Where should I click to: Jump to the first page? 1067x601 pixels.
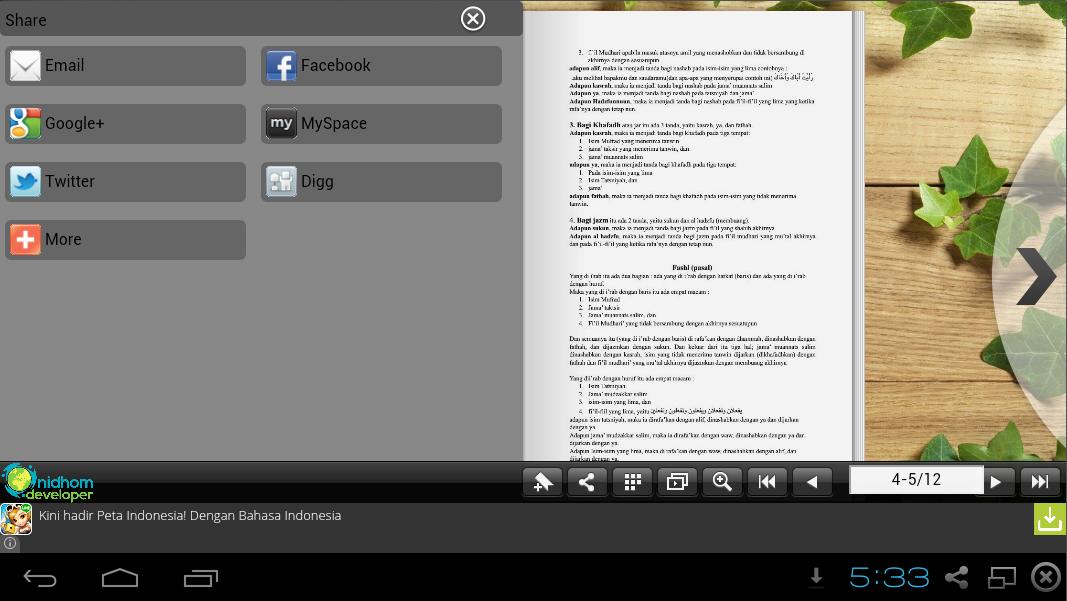[767, 482]
